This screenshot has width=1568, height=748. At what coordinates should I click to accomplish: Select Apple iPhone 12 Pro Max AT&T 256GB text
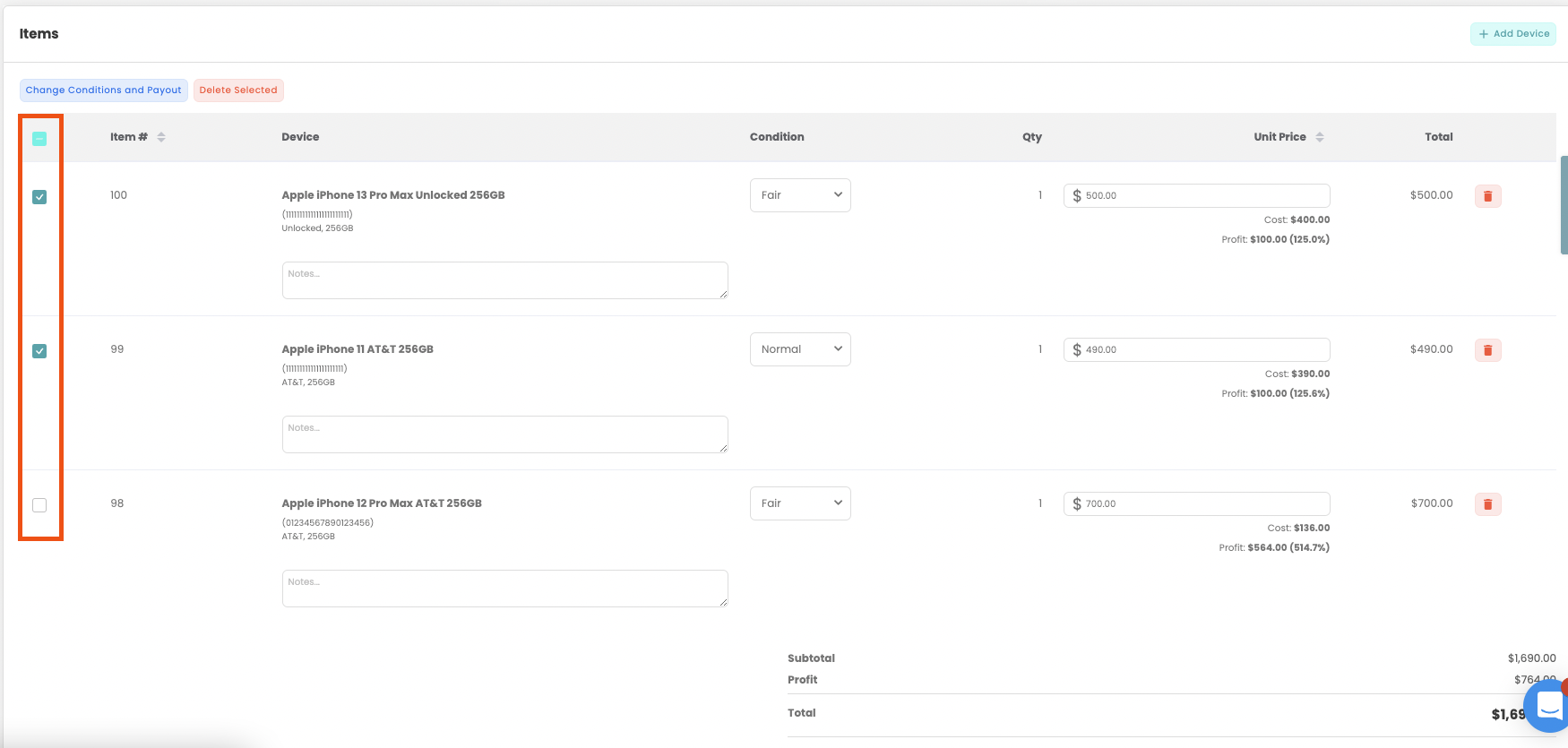382,503
